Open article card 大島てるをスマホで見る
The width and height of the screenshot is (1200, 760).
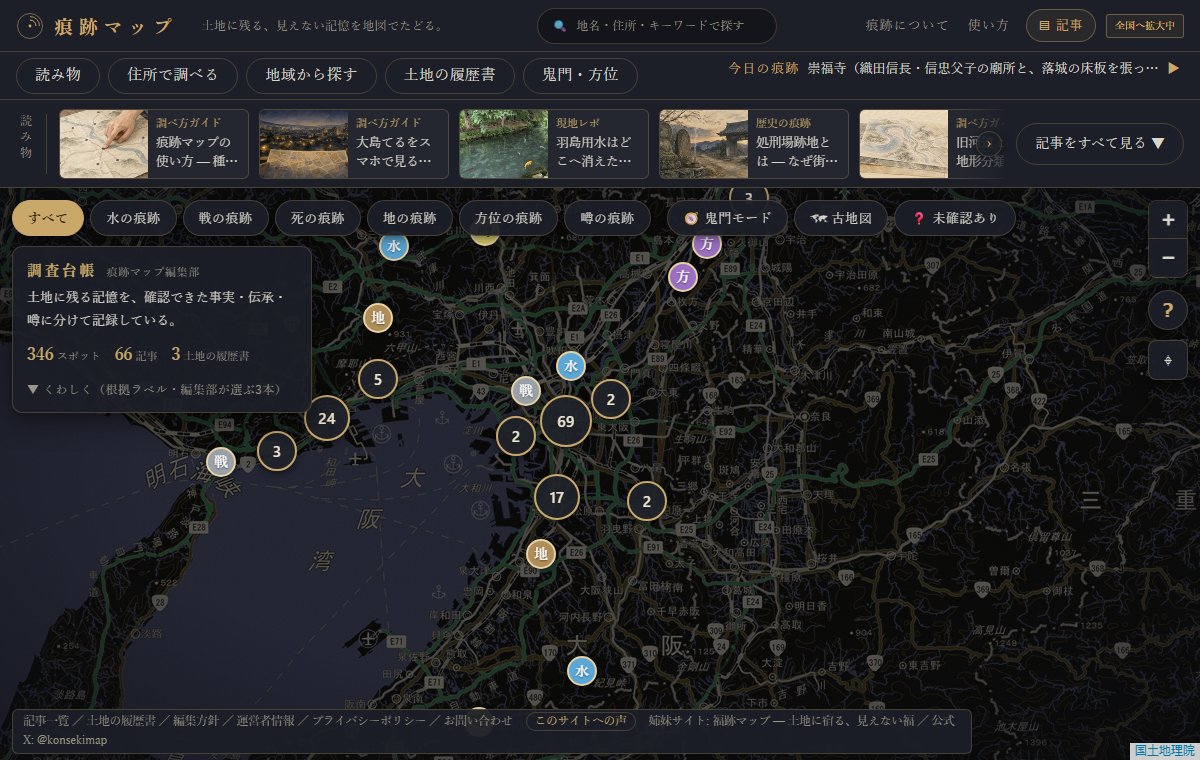(353, 144)
